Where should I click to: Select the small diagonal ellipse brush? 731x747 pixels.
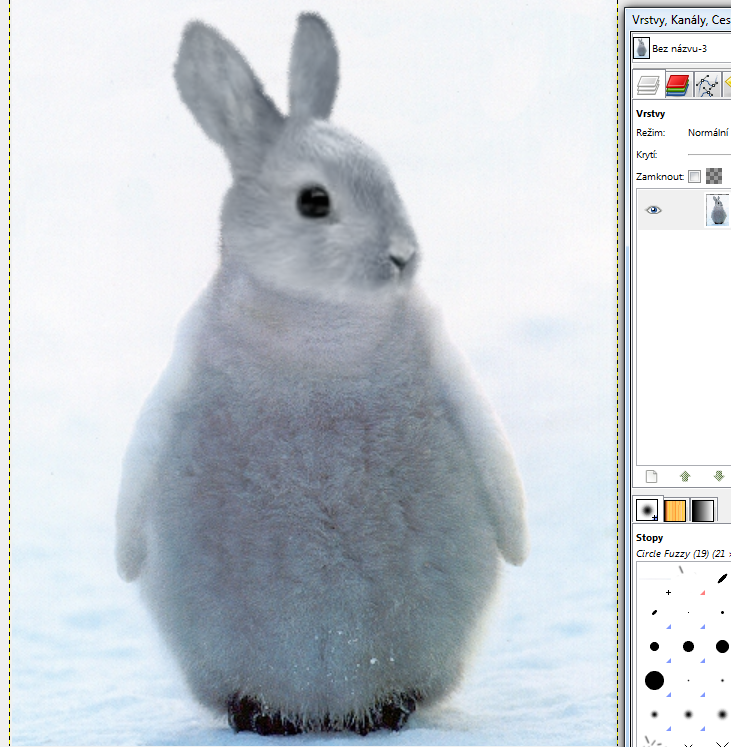[654, 612]
